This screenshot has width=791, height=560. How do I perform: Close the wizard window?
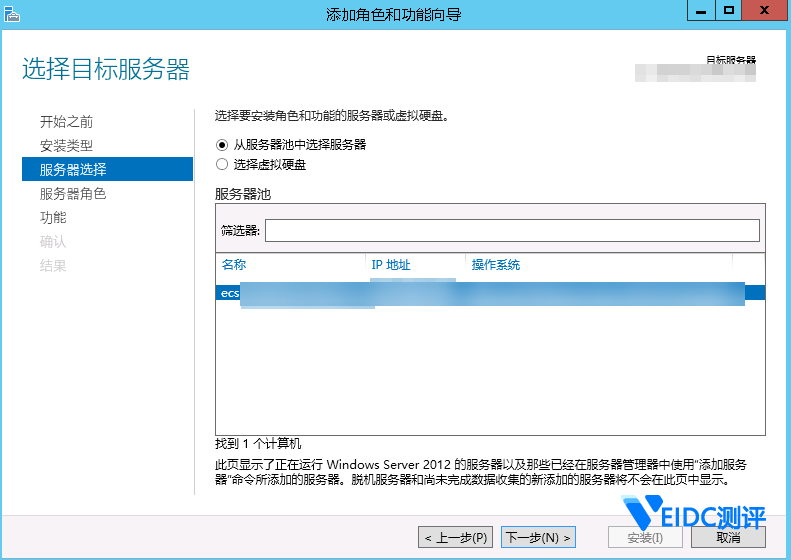tap(764, 11)
